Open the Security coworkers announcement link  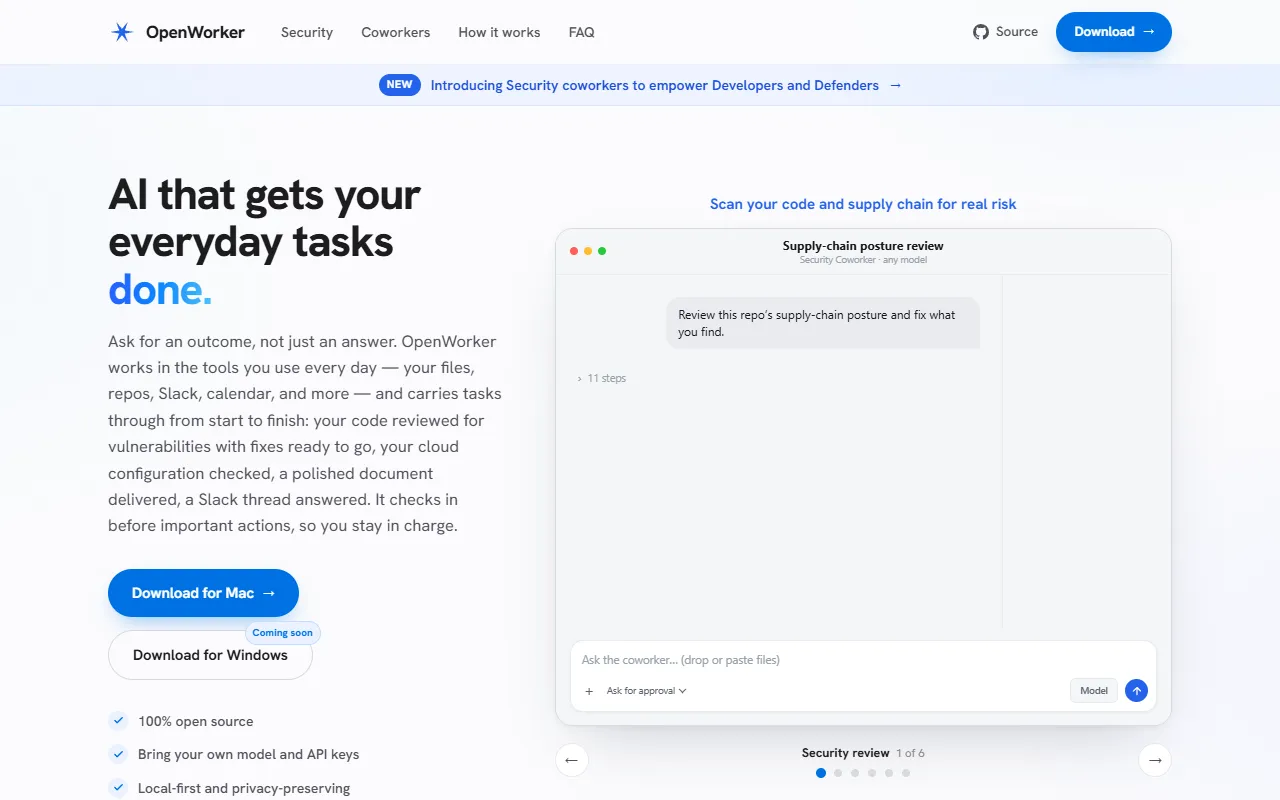click(655, 85)
